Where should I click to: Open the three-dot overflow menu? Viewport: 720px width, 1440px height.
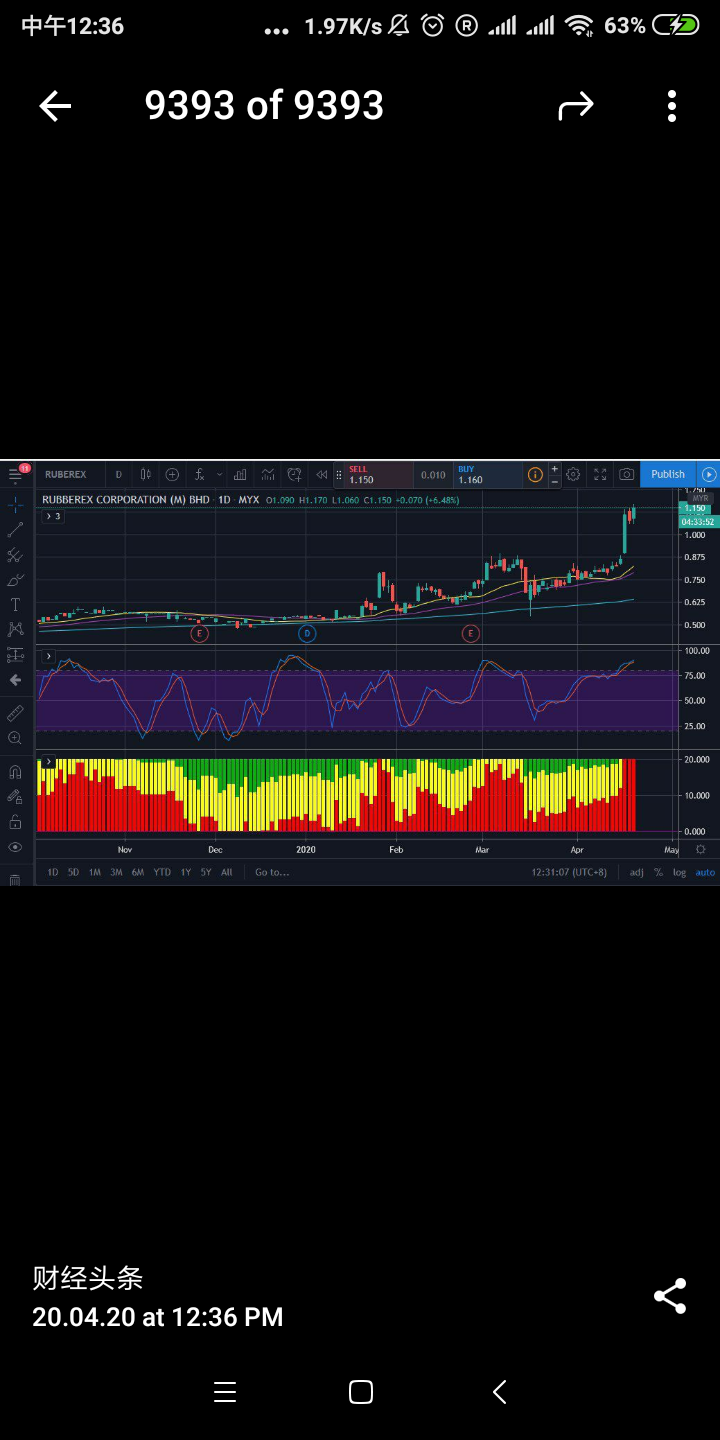tap(672, 106)
